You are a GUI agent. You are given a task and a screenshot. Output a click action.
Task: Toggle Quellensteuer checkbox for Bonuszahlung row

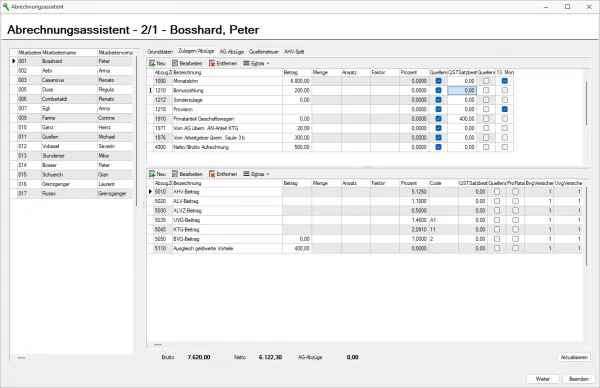[439, 90]
